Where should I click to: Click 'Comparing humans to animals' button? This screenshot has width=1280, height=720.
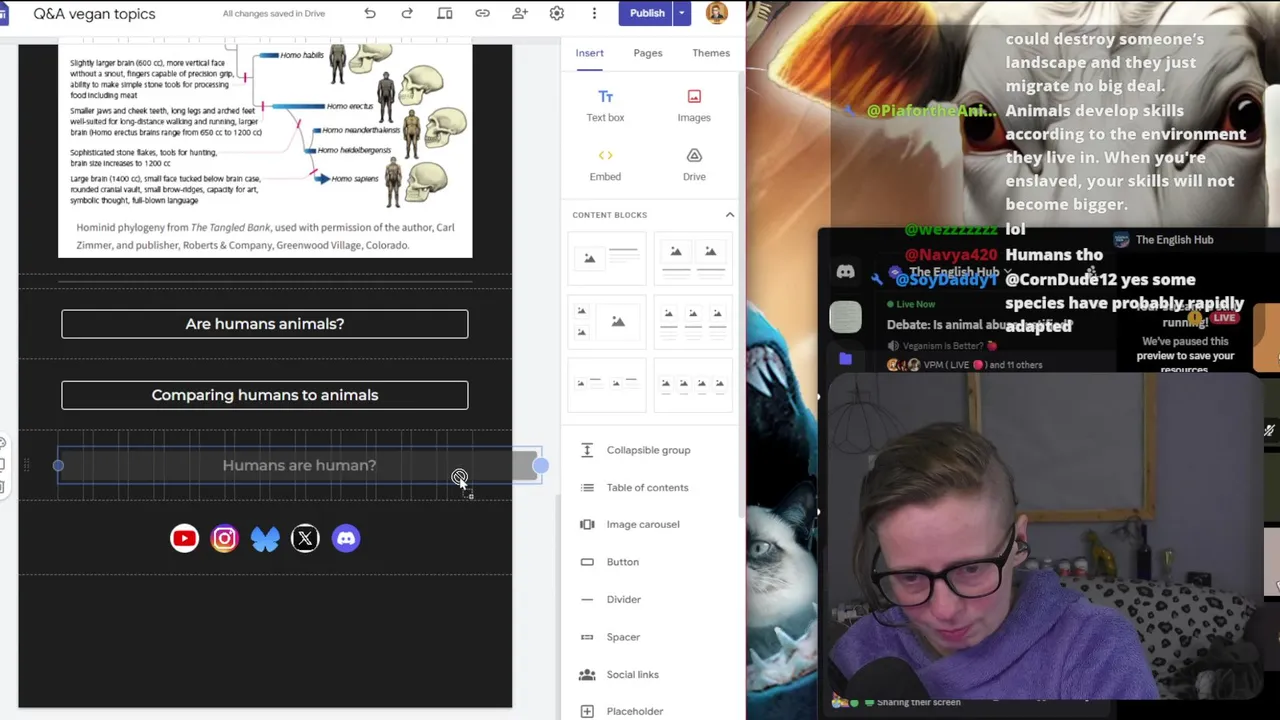(265, 395)
